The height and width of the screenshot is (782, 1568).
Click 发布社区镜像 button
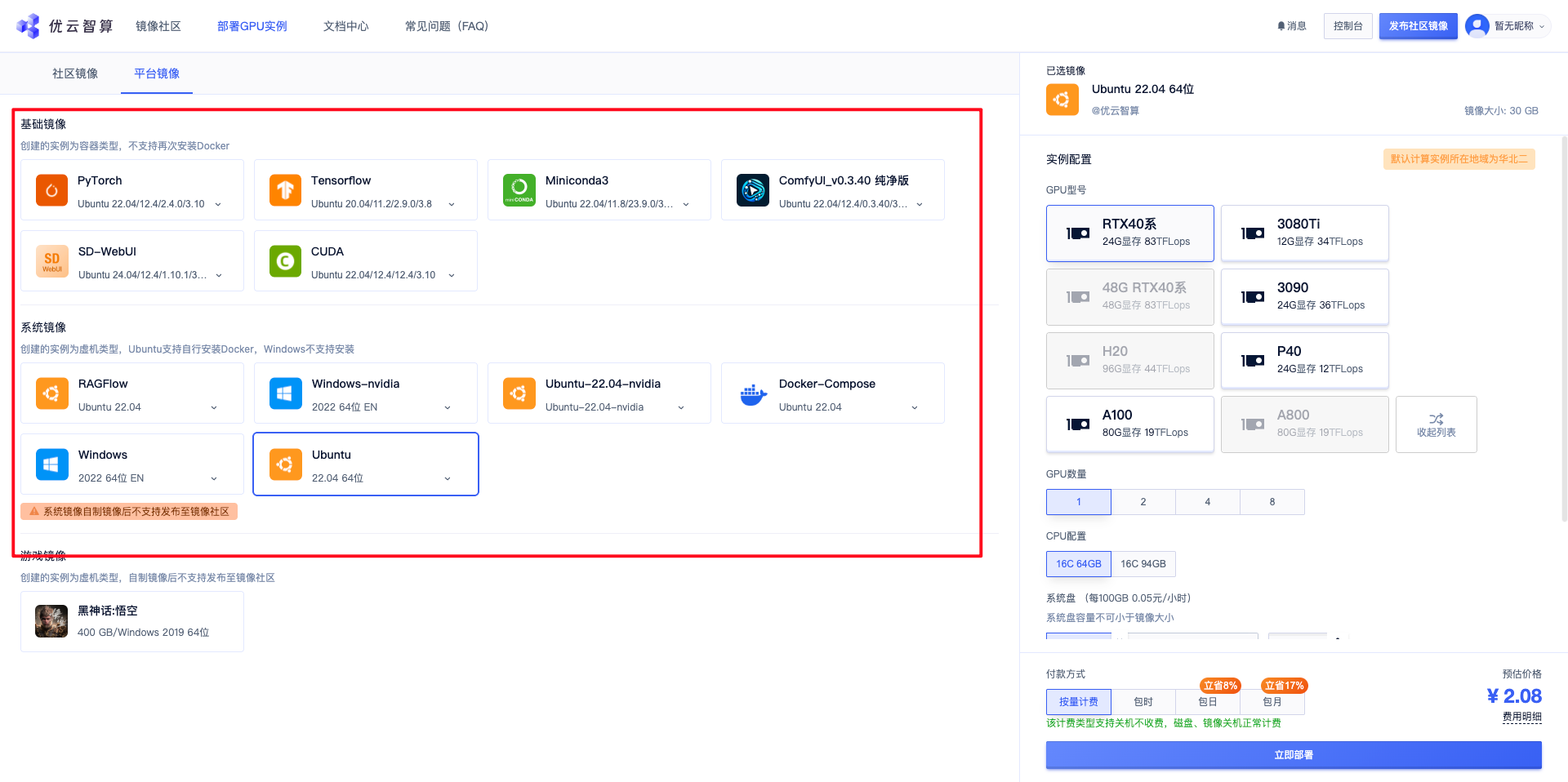(1419, 26)
